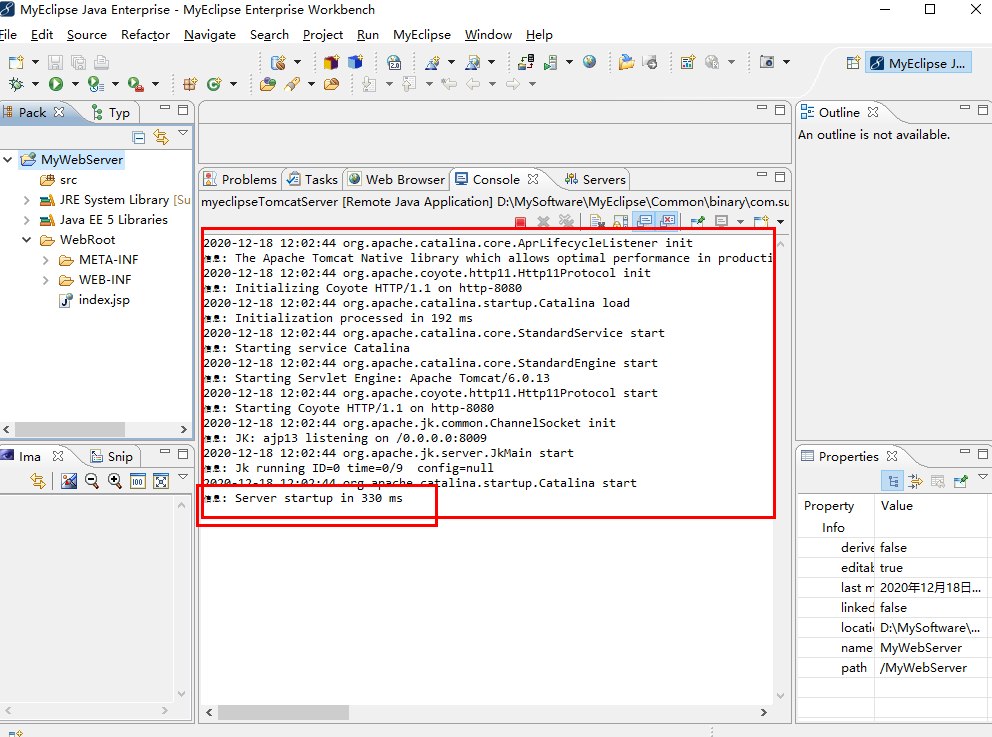
Task: Open the Run button dropdown arrow
Action: coord(74,83)
